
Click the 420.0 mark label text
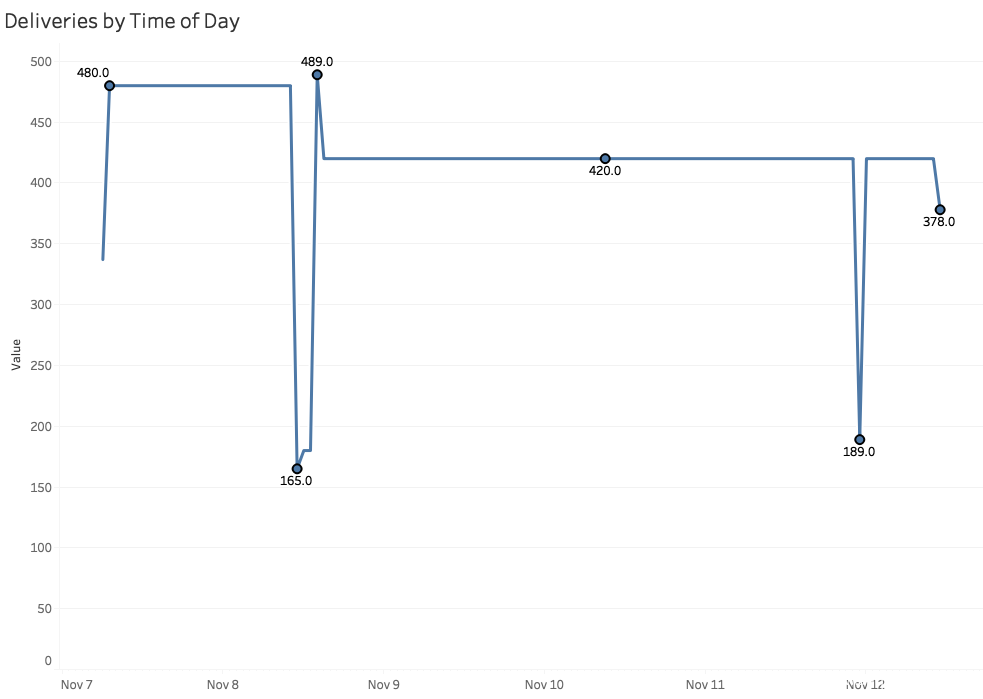coord(605,171)
